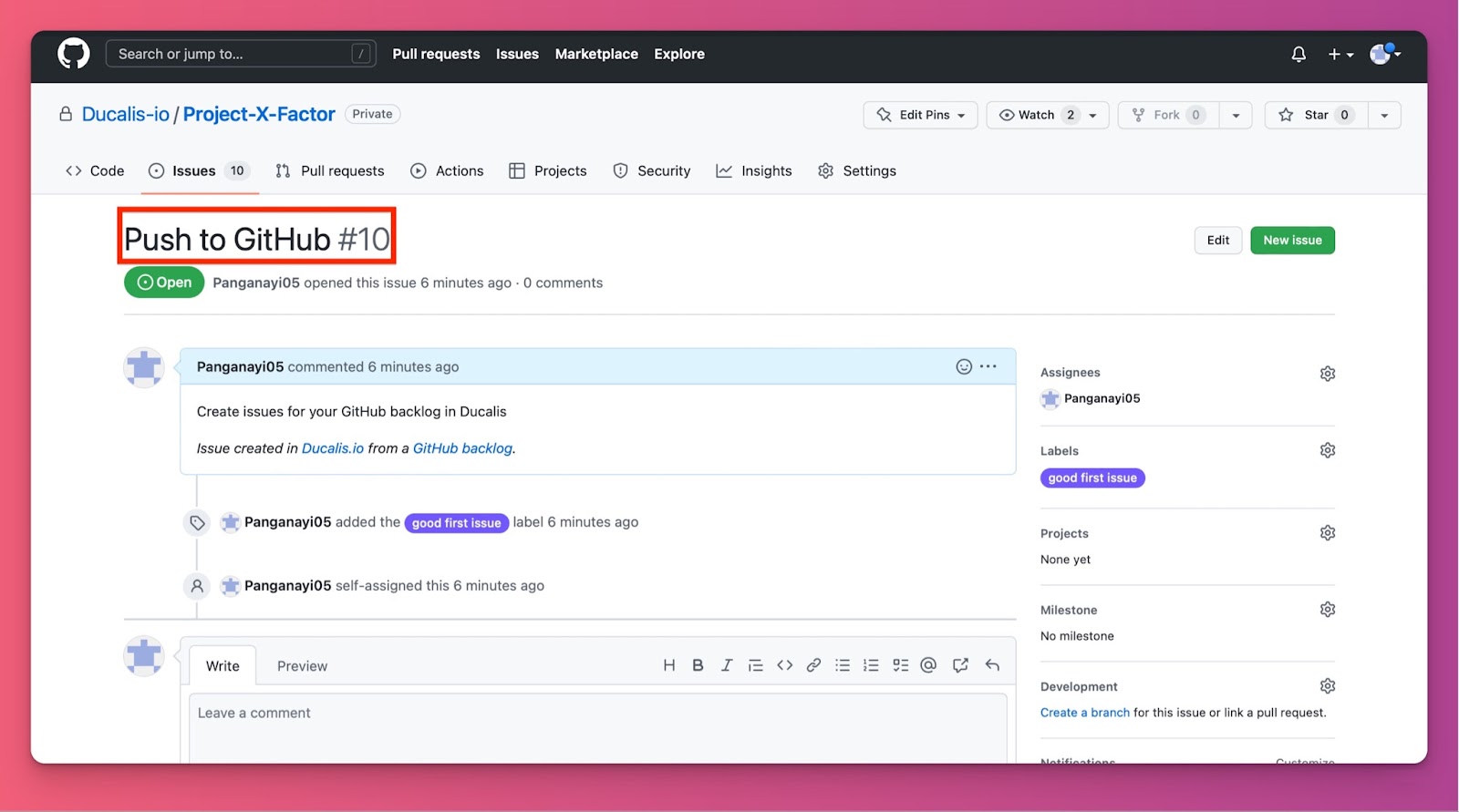The width and height of the screenshot is (1459, 812).
Task: Switch to the Insights tab
Action: point(754,170)
